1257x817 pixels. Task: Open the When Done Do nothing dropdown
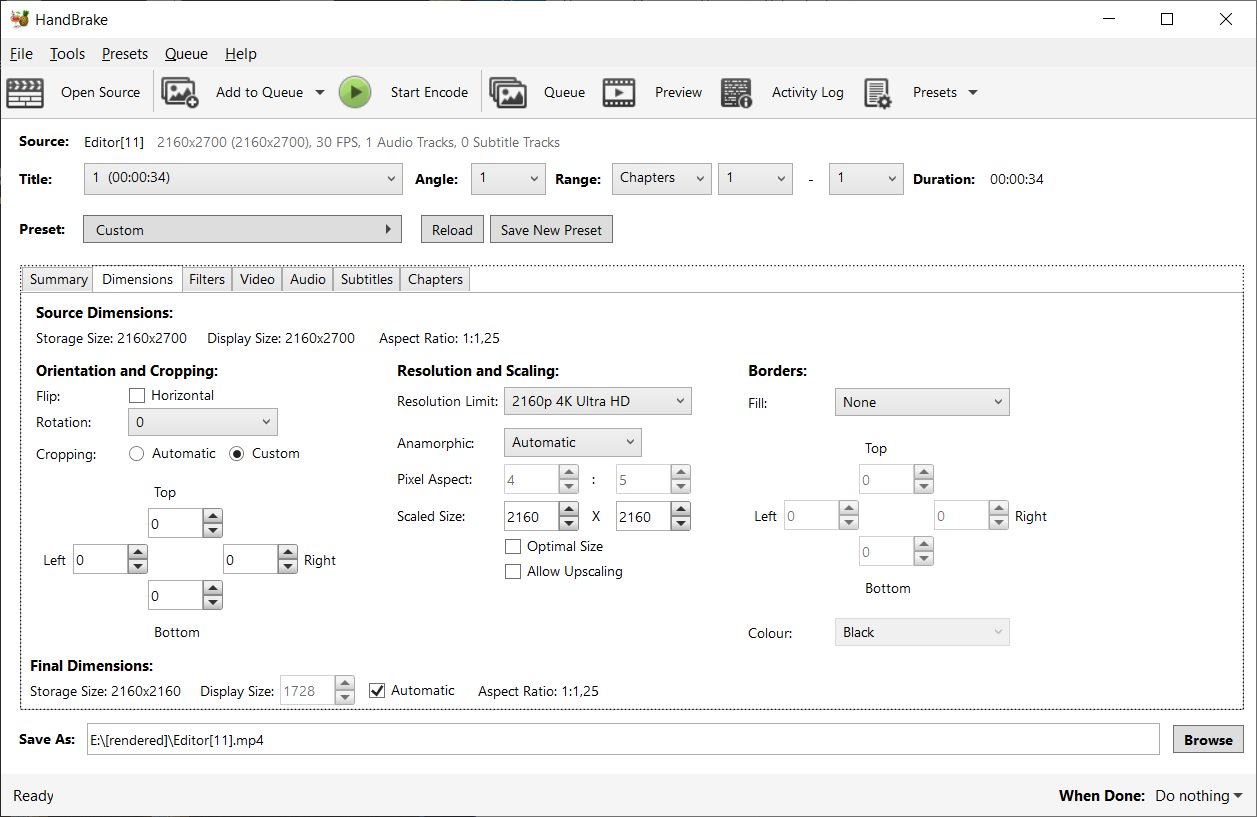(x=1199, y=796)
